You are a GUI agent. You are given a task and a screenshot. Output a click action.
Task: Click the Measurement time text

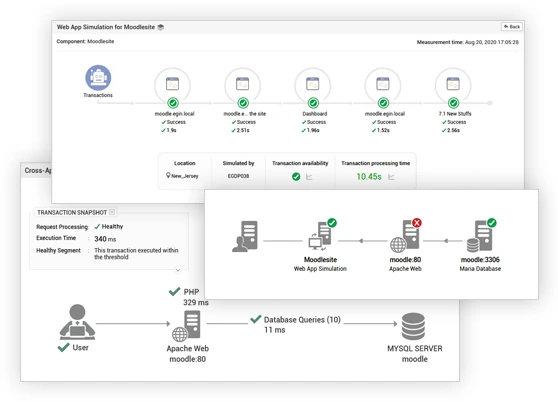[x=468, y=42]
